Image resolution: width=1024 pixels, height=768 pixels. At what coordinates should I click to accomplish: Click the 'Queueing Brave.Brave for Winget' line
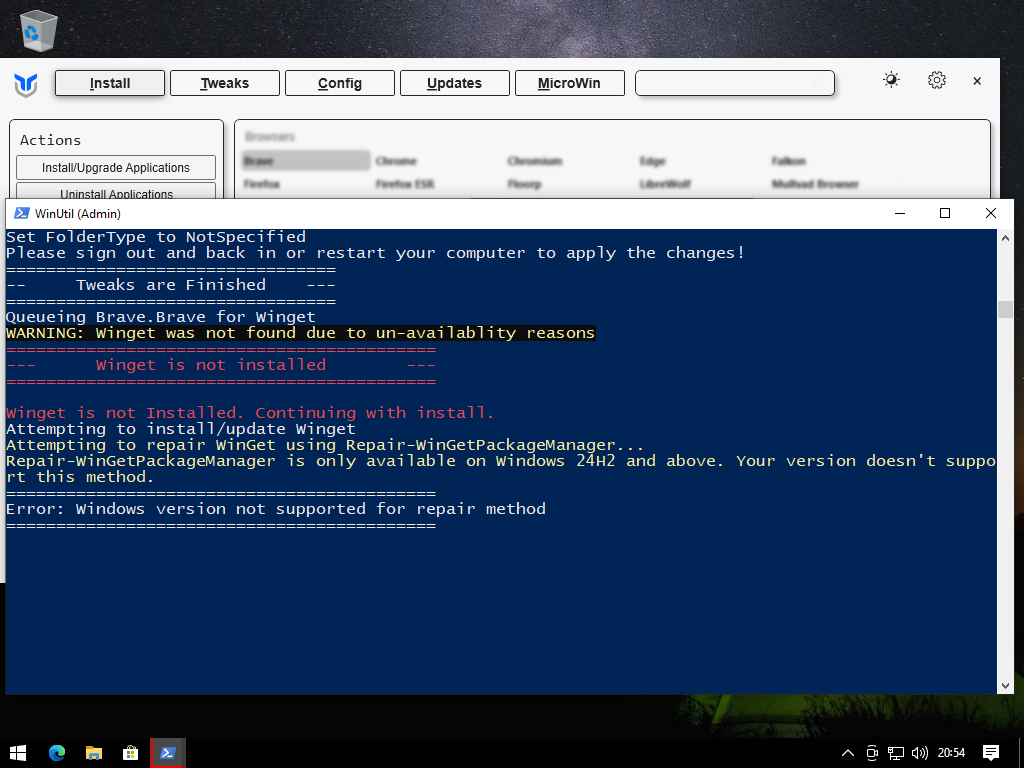click(161, 317)
